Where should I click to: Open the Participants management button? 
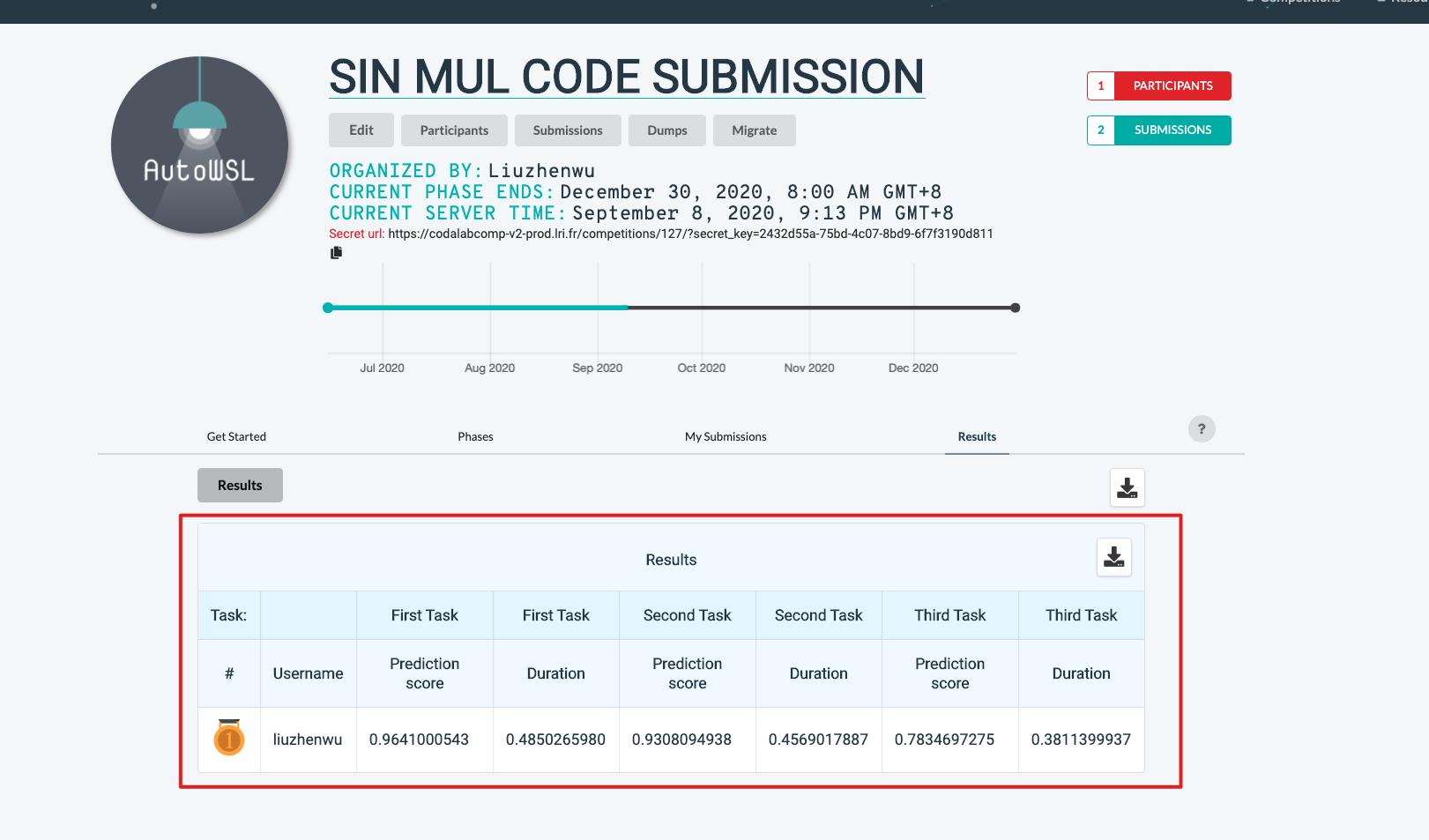[454, 130]
